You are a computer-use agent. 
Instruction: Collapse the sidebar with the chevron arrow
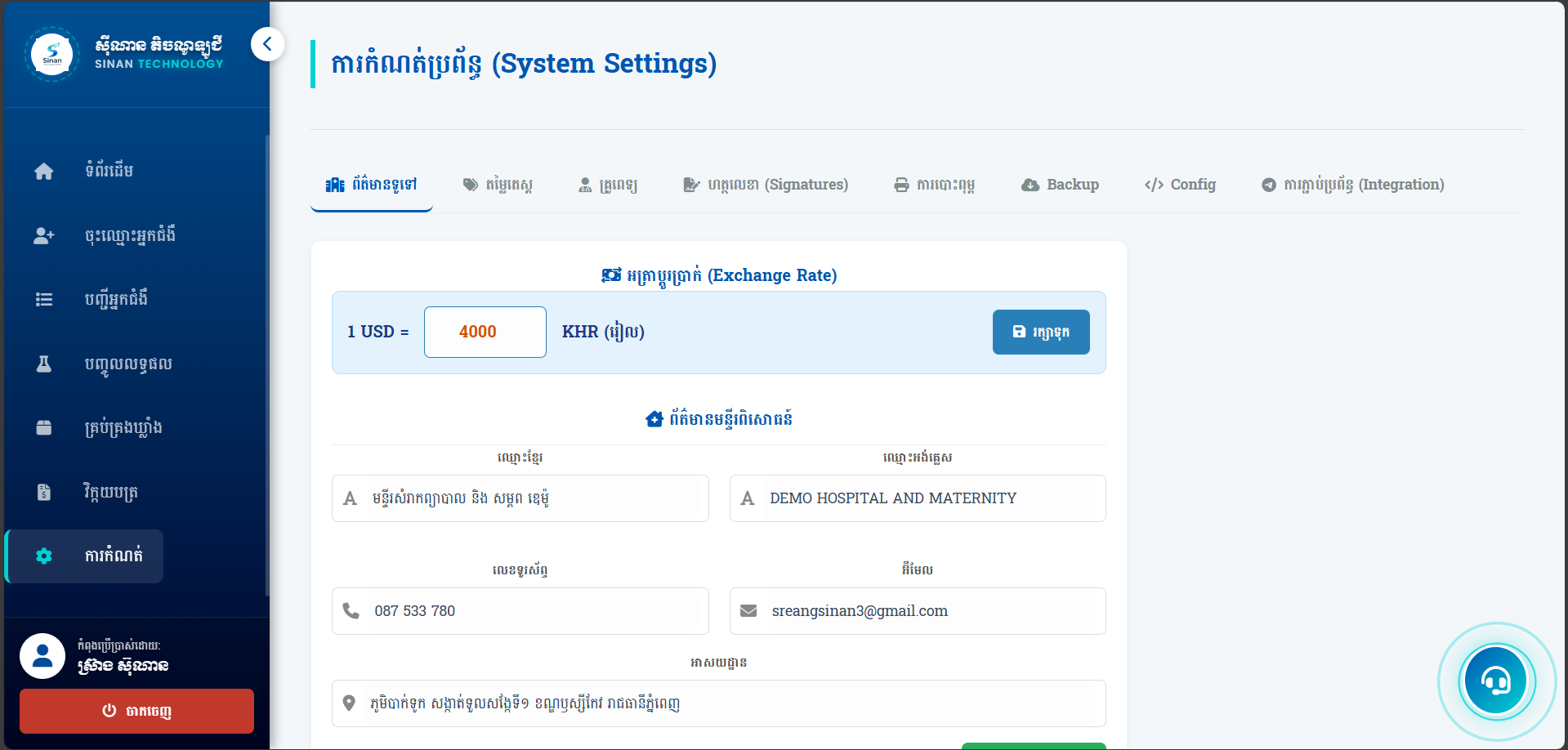267,44
